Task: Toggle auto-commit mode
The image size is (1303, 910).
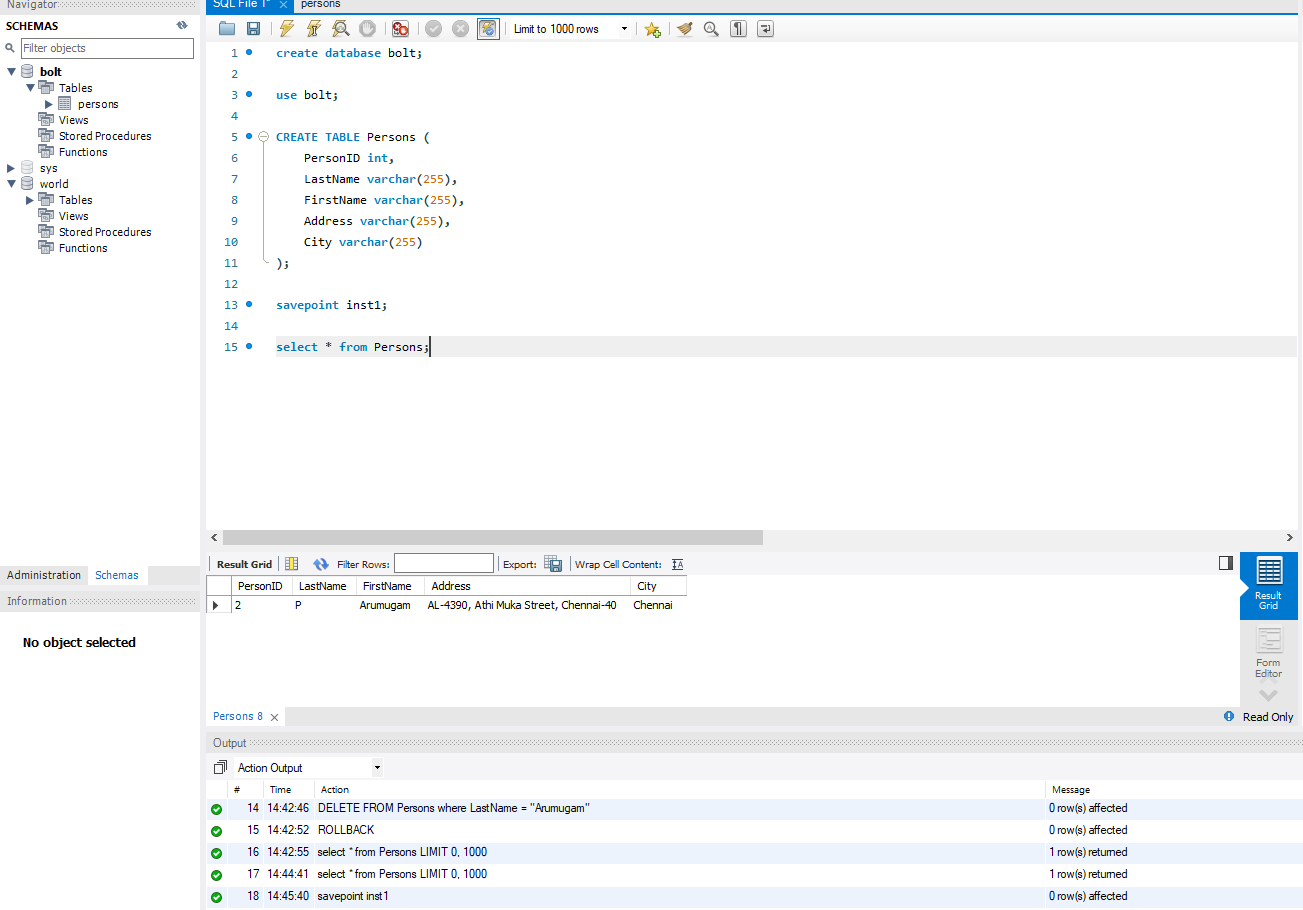Action: [x=488, y=28]
